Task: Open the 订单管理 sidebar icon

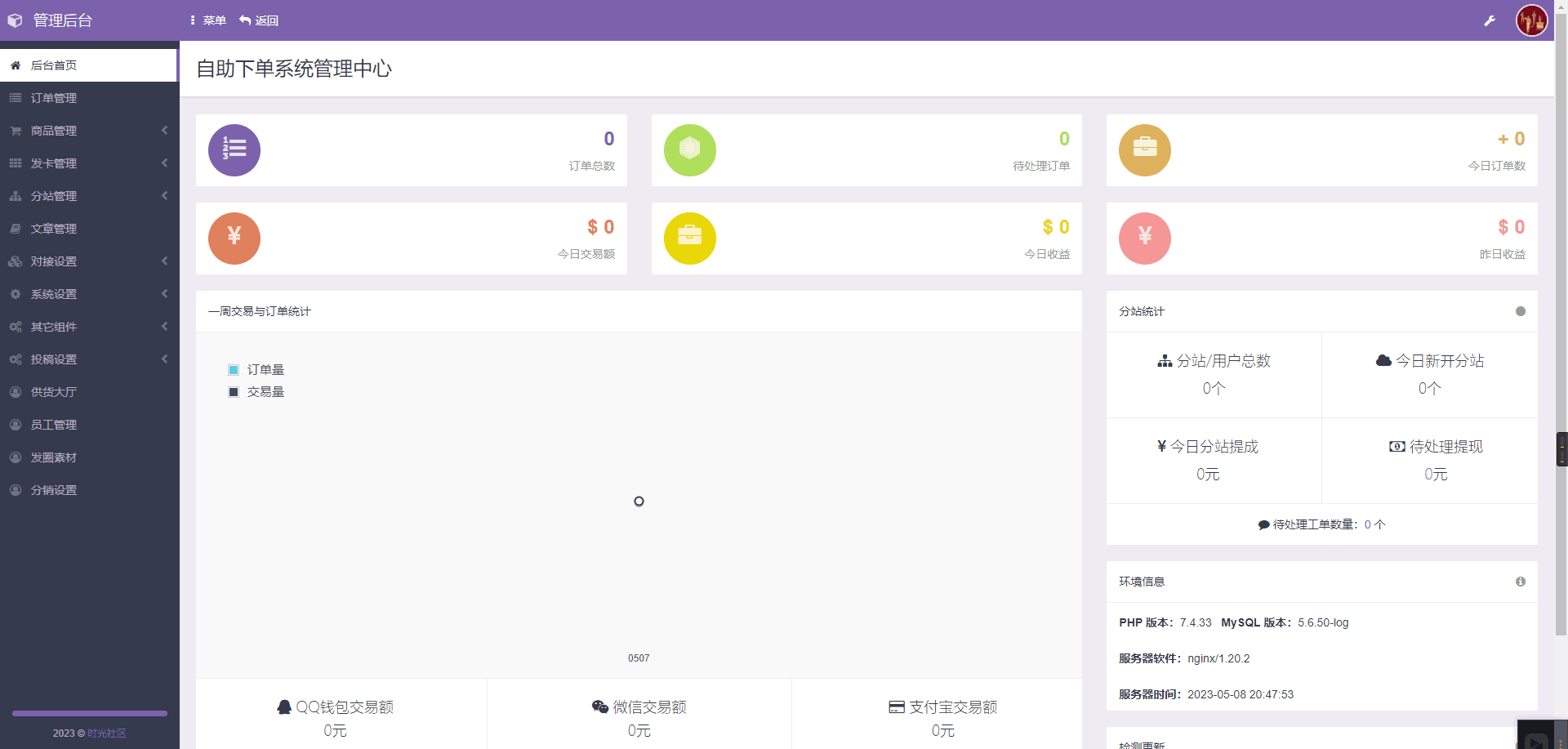Action: [15, 97]
